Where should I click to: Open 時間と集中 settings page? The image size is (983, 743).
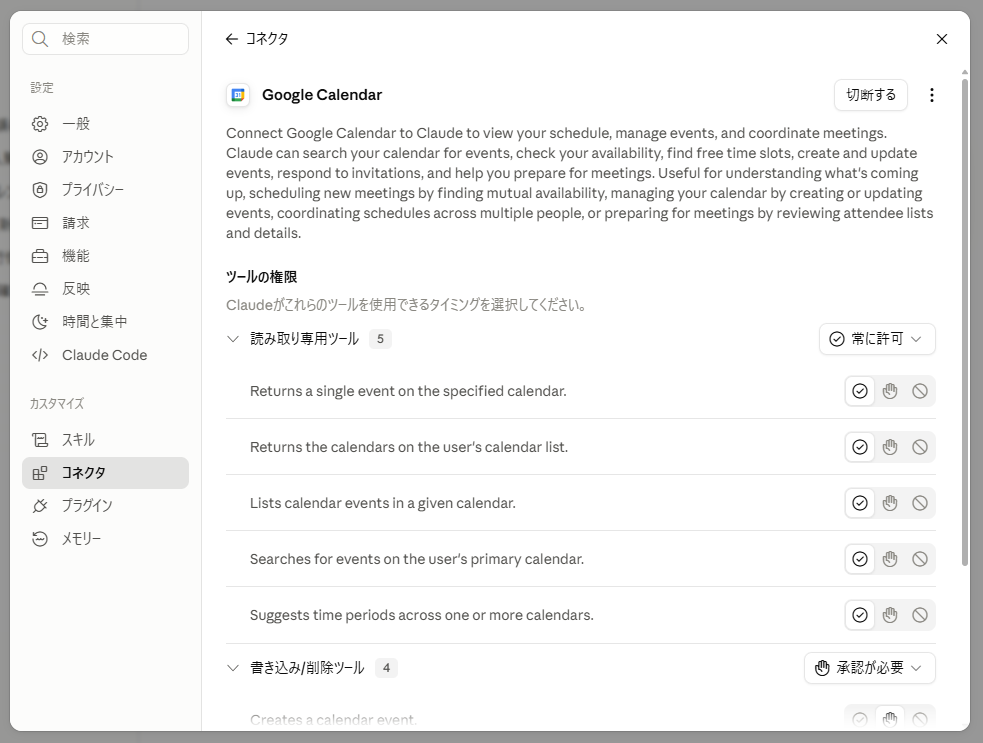105,322
